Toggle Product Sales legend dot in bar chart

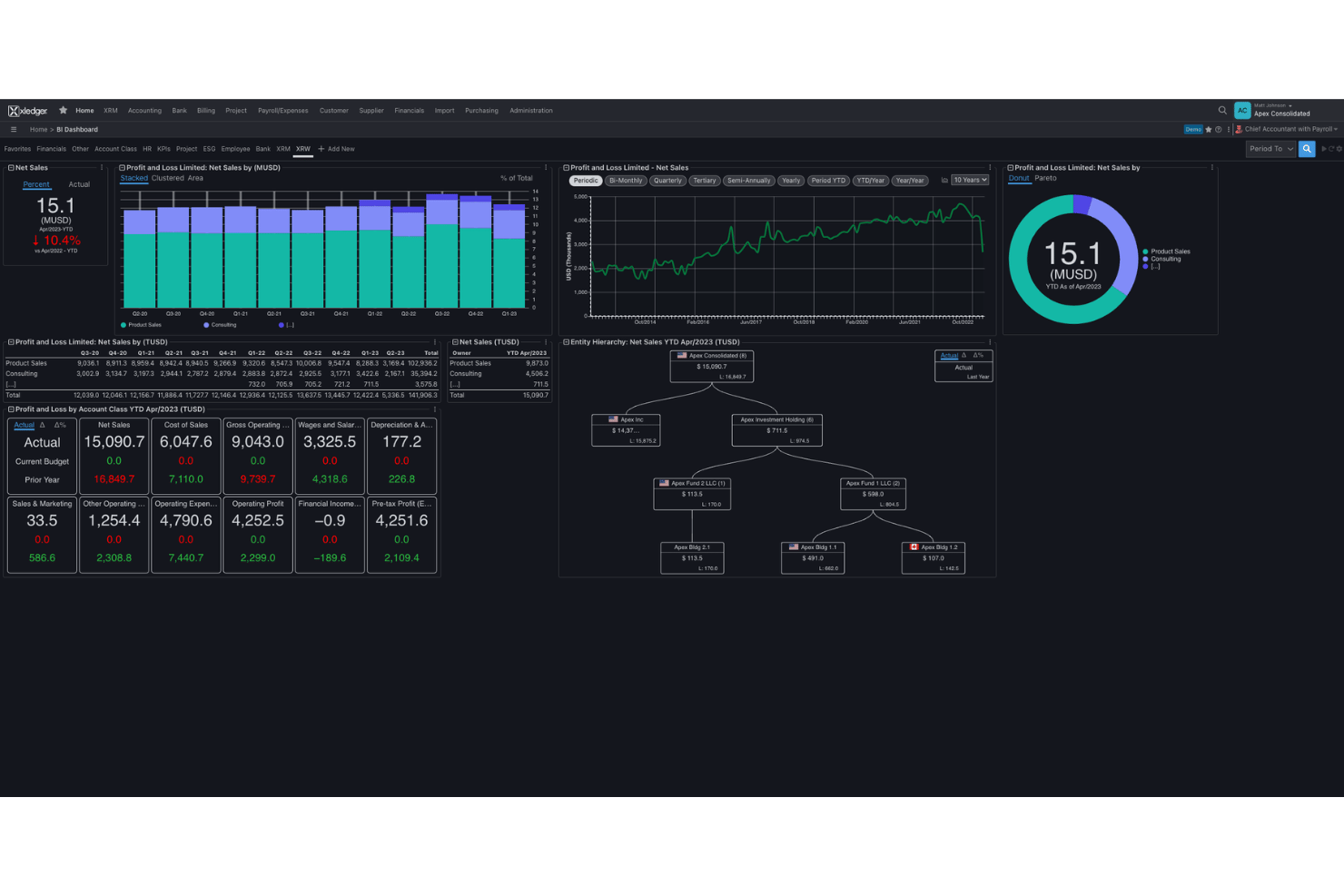[124, 325]
